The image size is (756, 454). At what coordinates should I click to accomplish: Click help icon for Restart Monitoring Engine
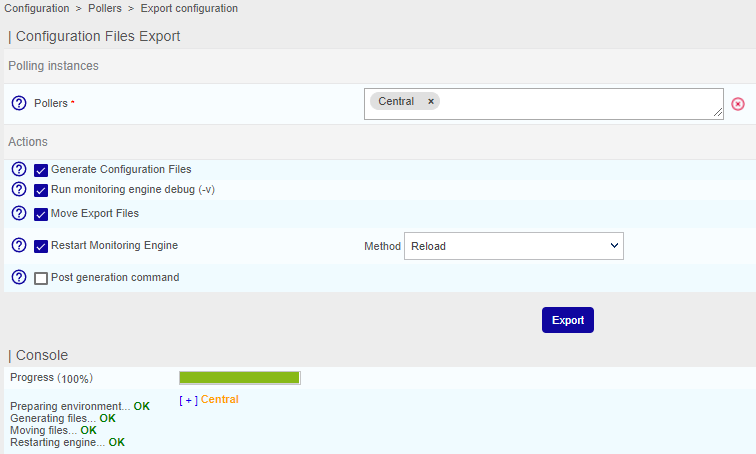tap(18, 245)
